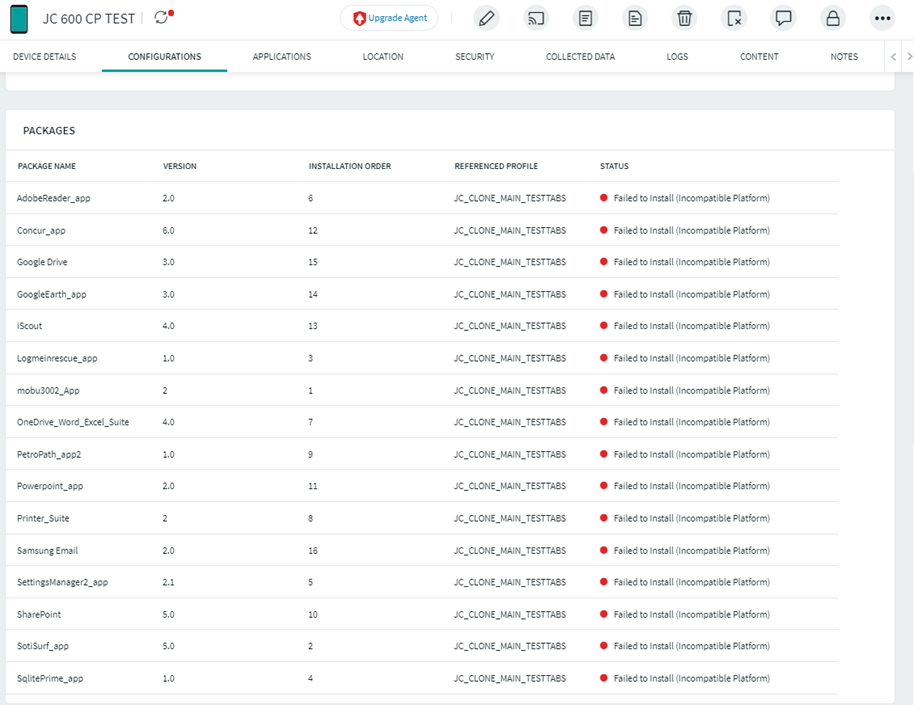This screenshot has height=705, width=914.
Task: Click the red status dot for SharePoint
Action: pyautogui.click(x=604, y=614)
